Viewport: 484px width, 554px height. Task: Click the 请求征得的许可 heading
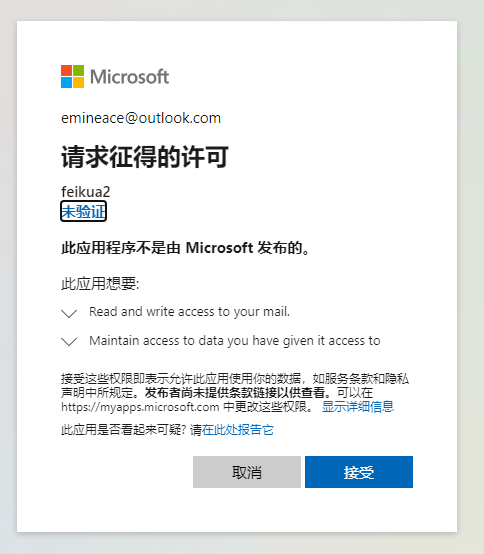[x=145, y=157]
